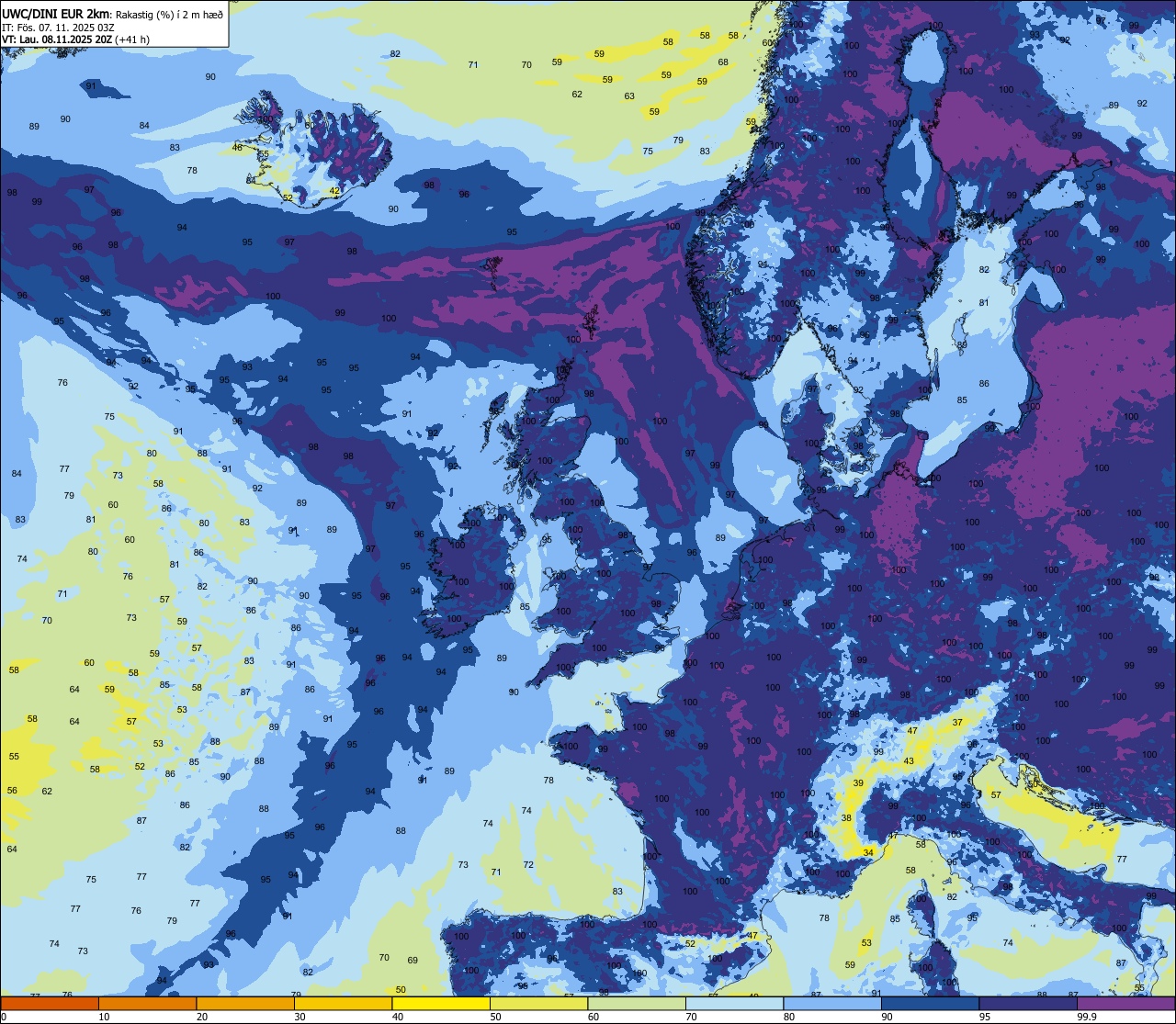The width and height of the screenshot is (1176, 1024).
Task: Click the 95–99.9 dark navy legend swatch
Action: tap(1028, 1004)
